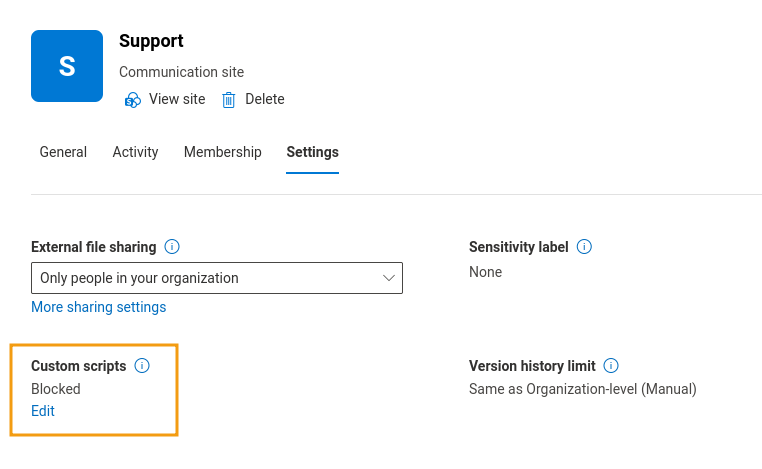The height and width of the screenshot is (469, 762).
Task: Click the Custom scripts info icon
Action: pos(142,366)
